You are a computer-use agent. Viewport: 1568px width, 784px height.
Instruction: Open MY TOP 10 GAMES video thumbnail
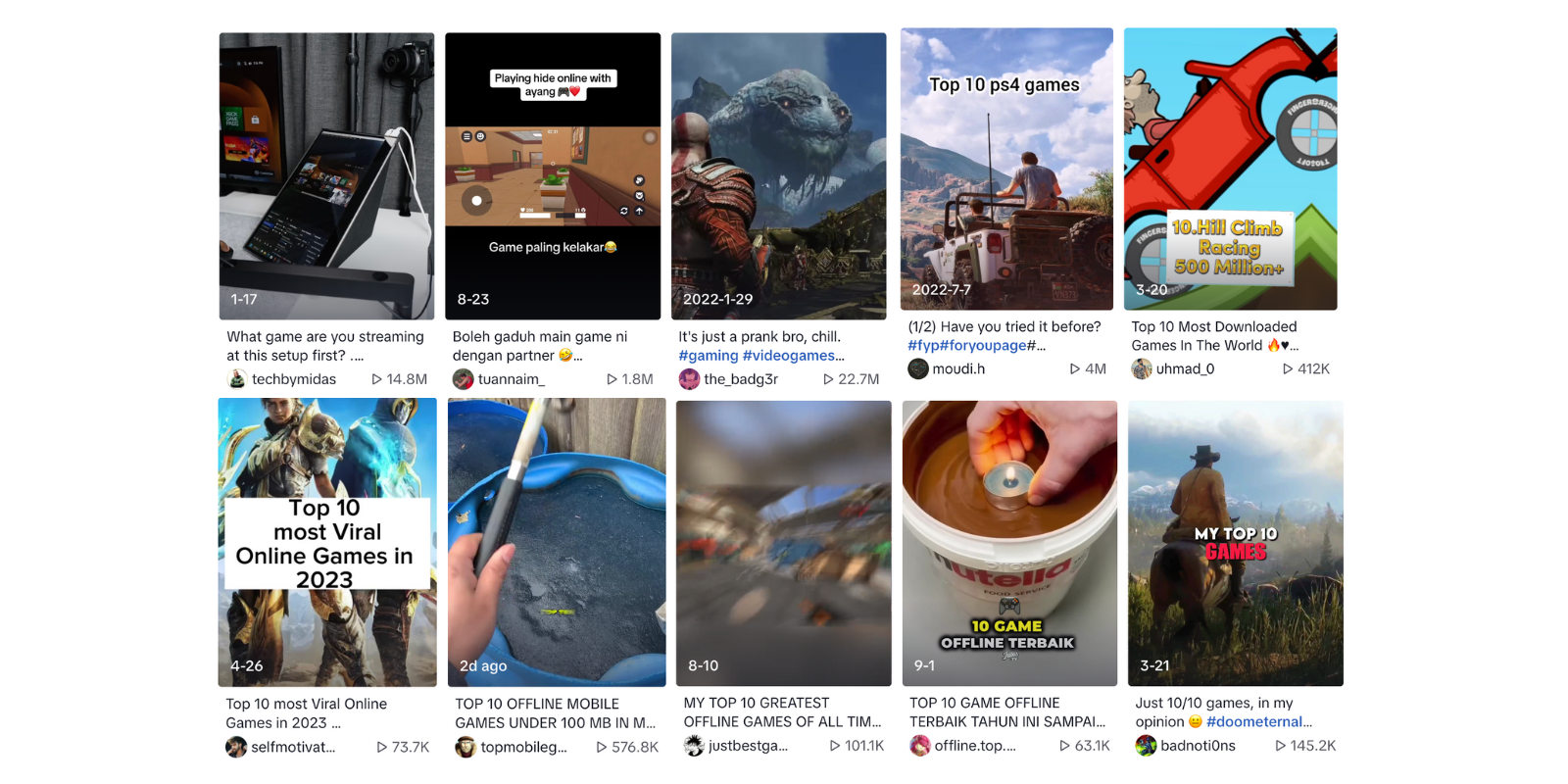1236,543
